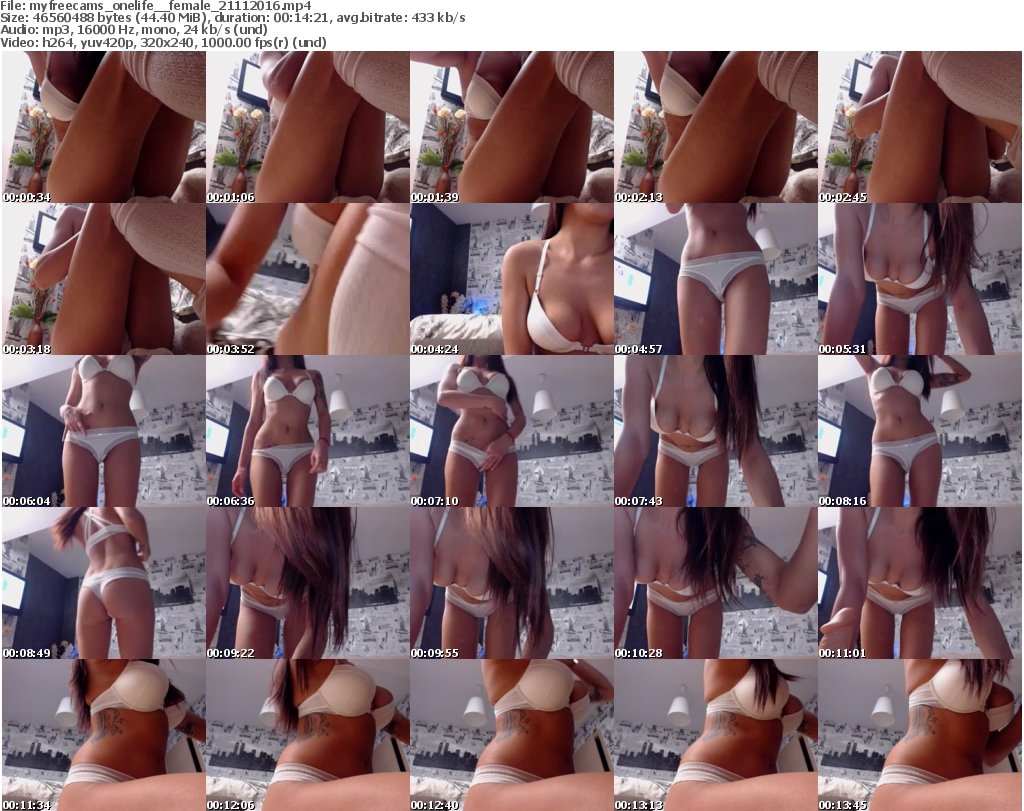Choose the 00:08:16 preview frame
Viewport: 1024px width, 811px height.
tap(920, 432)
